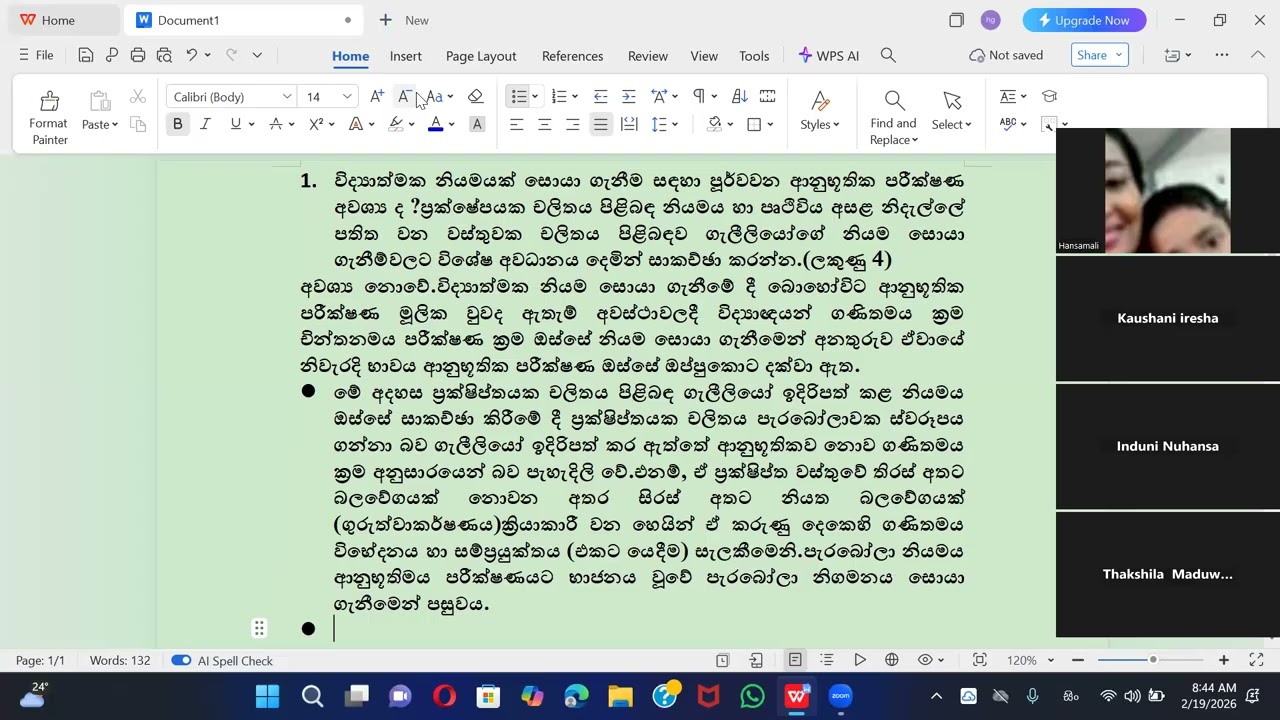
Task: Click the Print Preview icon
Action: 164,55
